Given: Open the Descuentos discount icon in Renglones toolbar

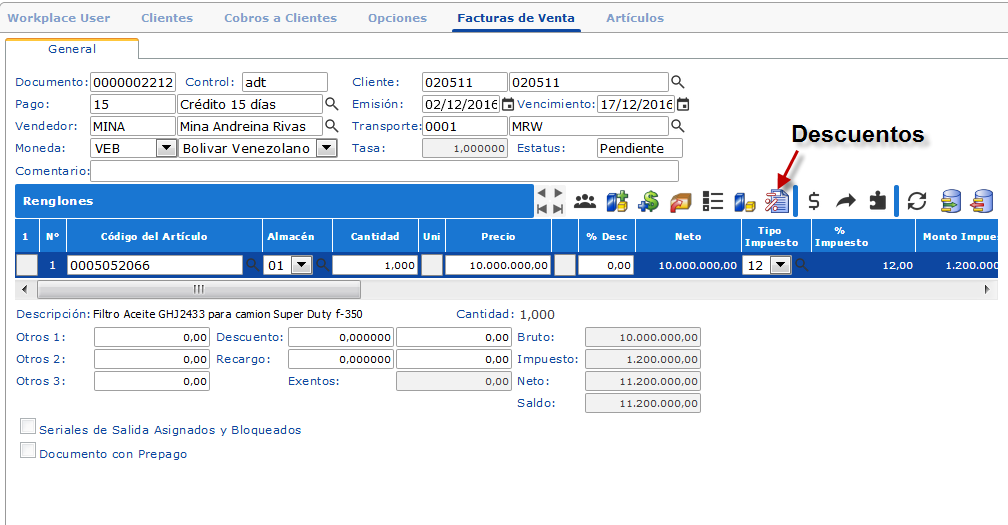Looking at the screenshot, I should click(777, 202).
